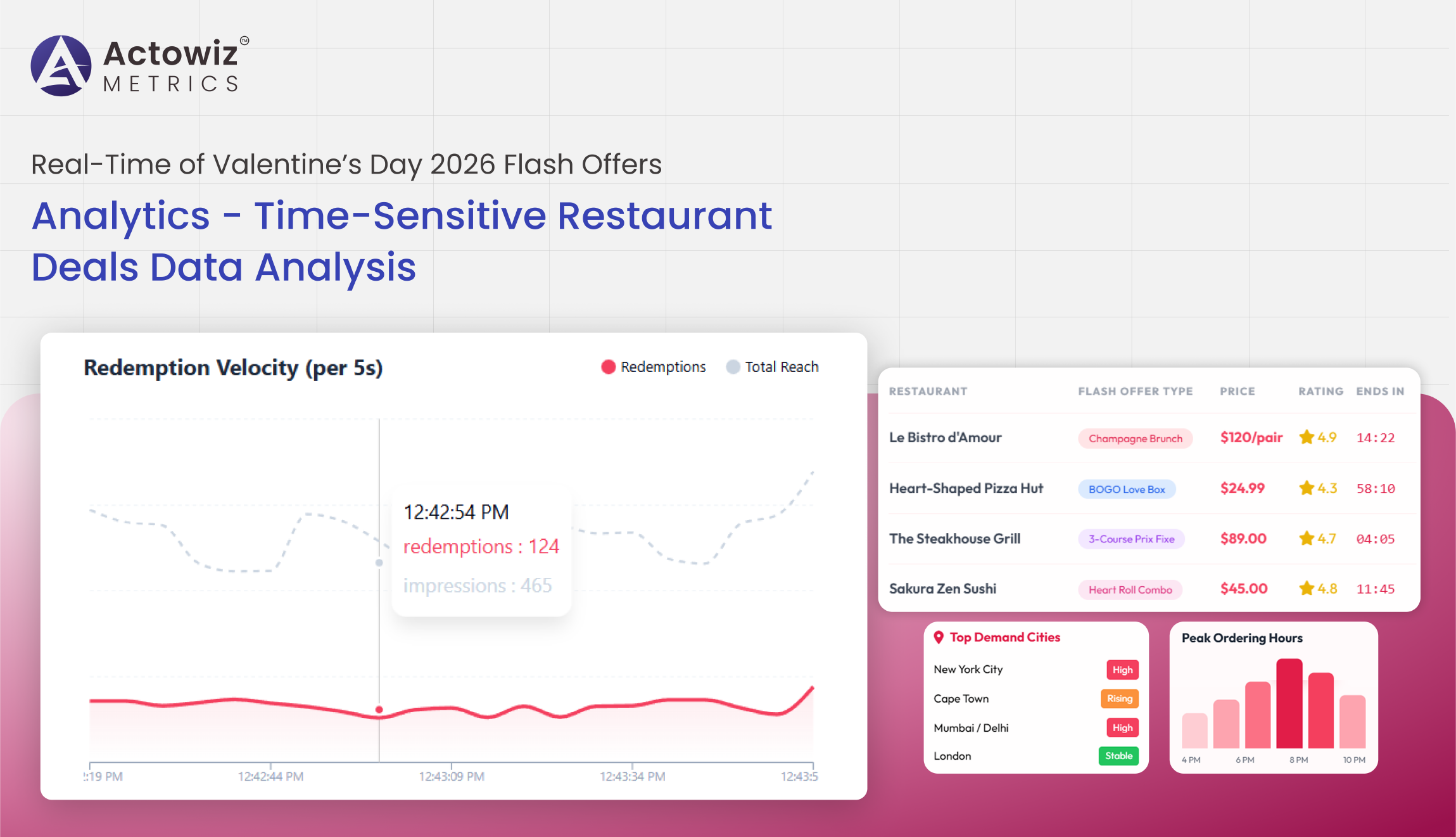Toggle the Redemptions series legend label
This screenshot has width=1456, height=837.
[663, 367]
